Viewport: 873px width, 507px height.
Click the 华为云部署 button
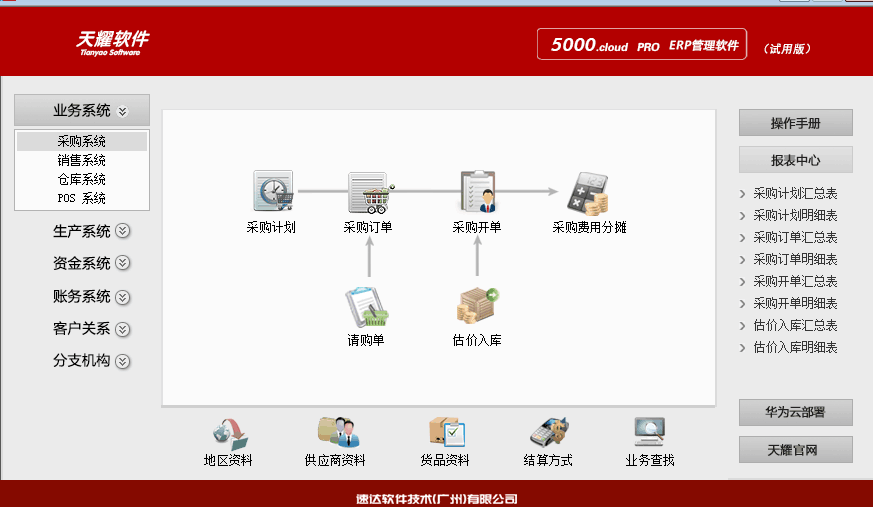coord(796,412)
